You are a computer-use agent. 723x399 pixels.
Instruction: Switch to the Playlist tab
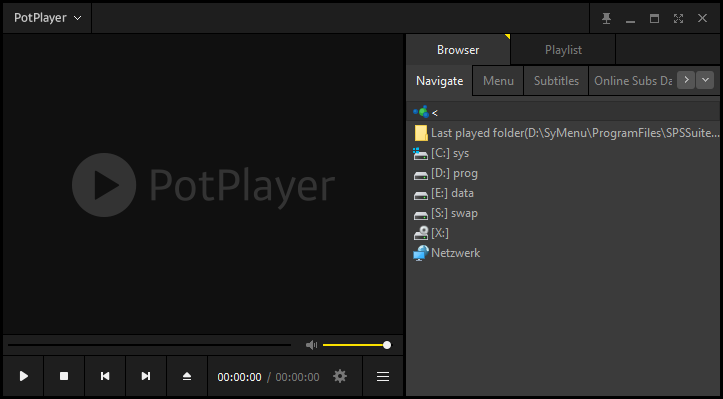click(563, 50)
